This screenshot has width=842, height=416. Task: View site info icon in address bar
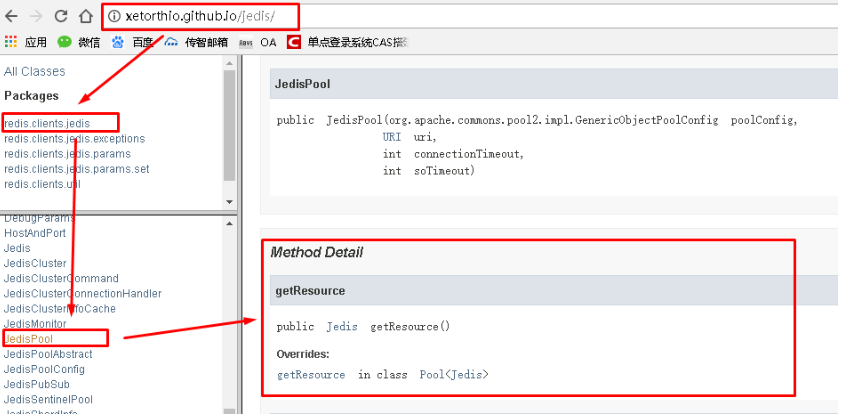click(113, 16)
